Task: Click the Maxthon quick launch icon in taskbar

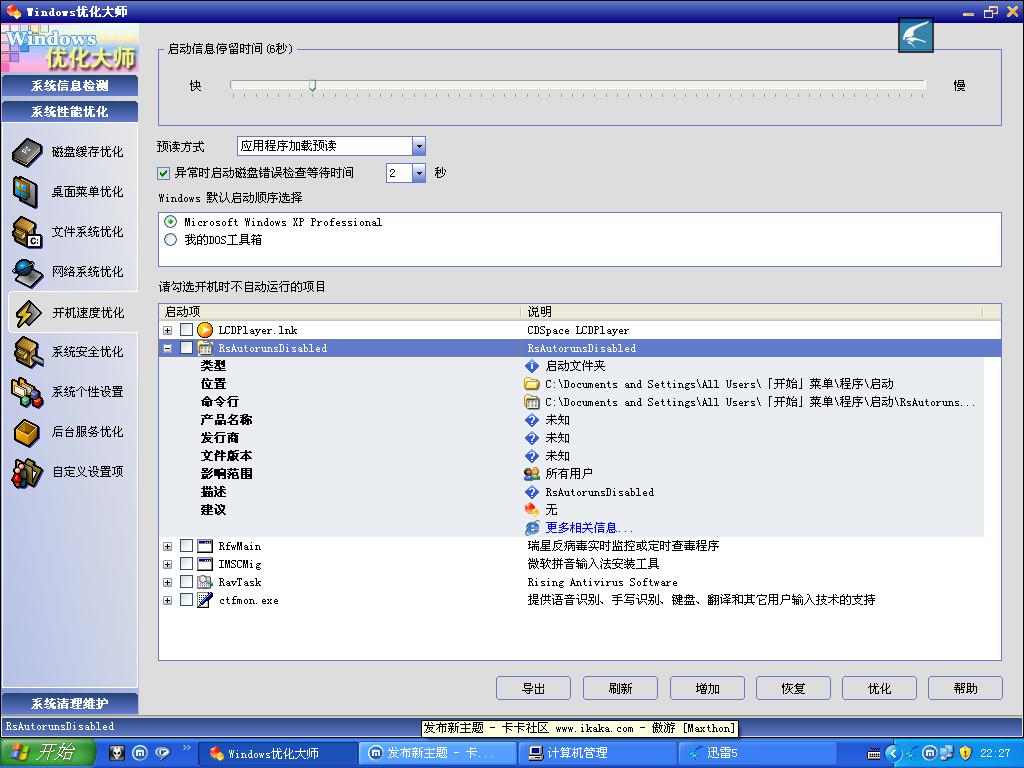Action: click(x=140, y=753)
